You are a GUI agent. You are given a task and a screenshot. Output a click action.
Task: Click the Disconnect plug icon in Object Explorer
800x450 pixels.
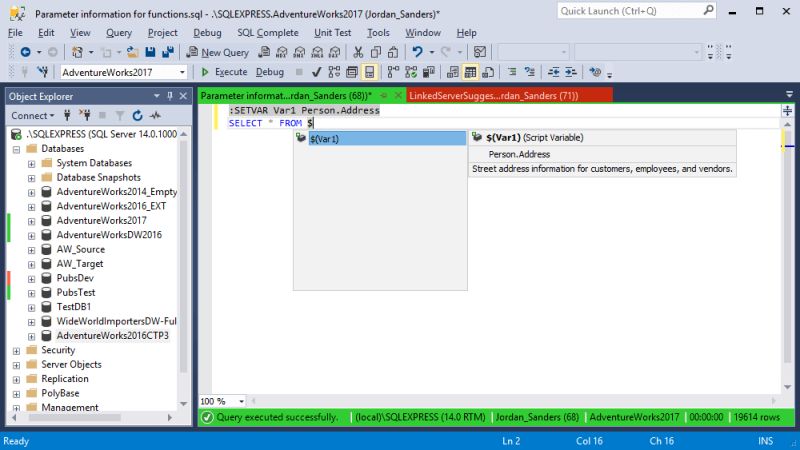[85, 116]
